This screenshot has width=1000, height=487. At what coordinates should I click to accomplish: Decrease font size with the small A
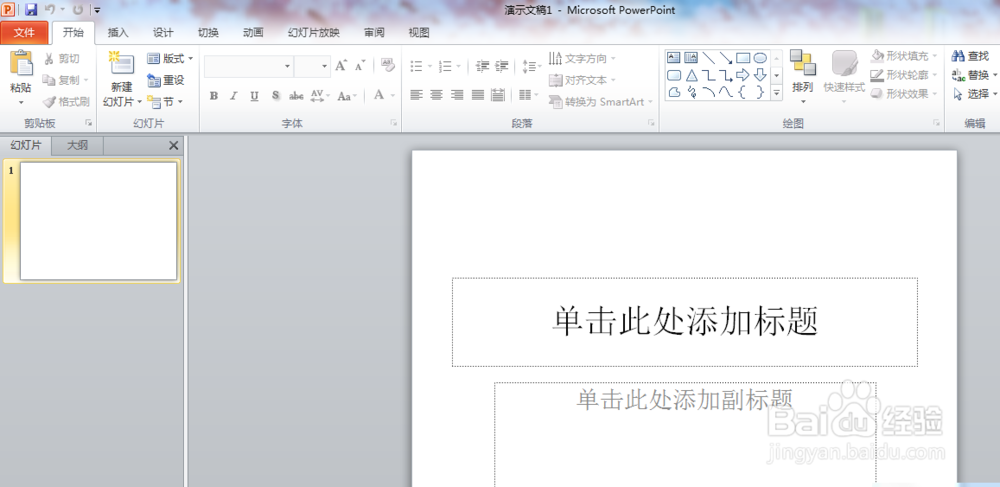tap(360, 66)
